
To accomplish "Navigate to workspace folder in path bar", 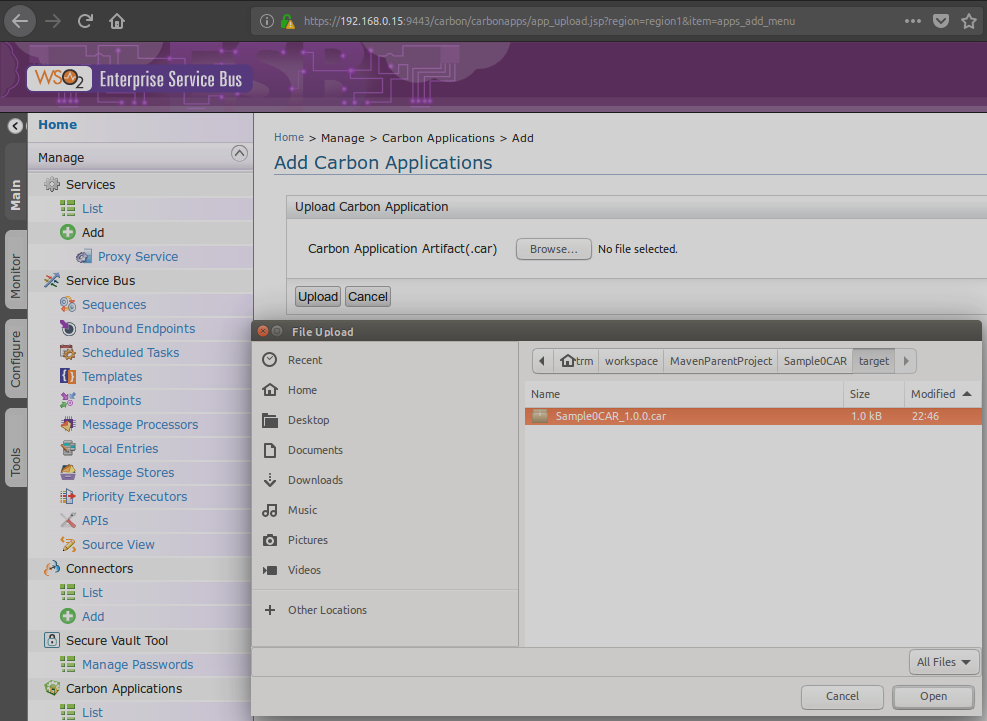I will pyautogui.click(x=631, y=361).
